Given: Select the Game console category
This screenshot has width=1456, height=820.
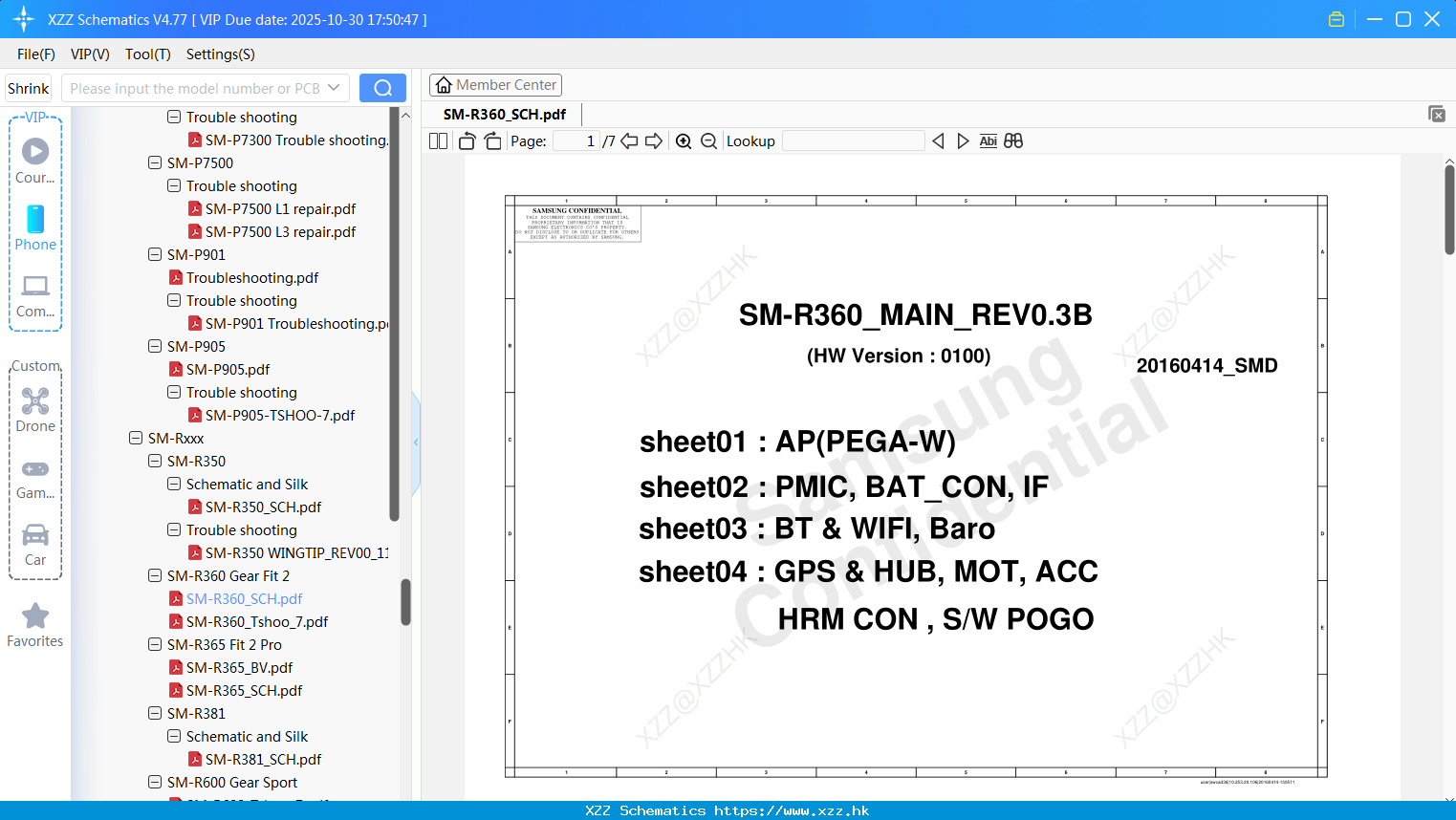Looking at the screenshot, I should coord(35,479).
